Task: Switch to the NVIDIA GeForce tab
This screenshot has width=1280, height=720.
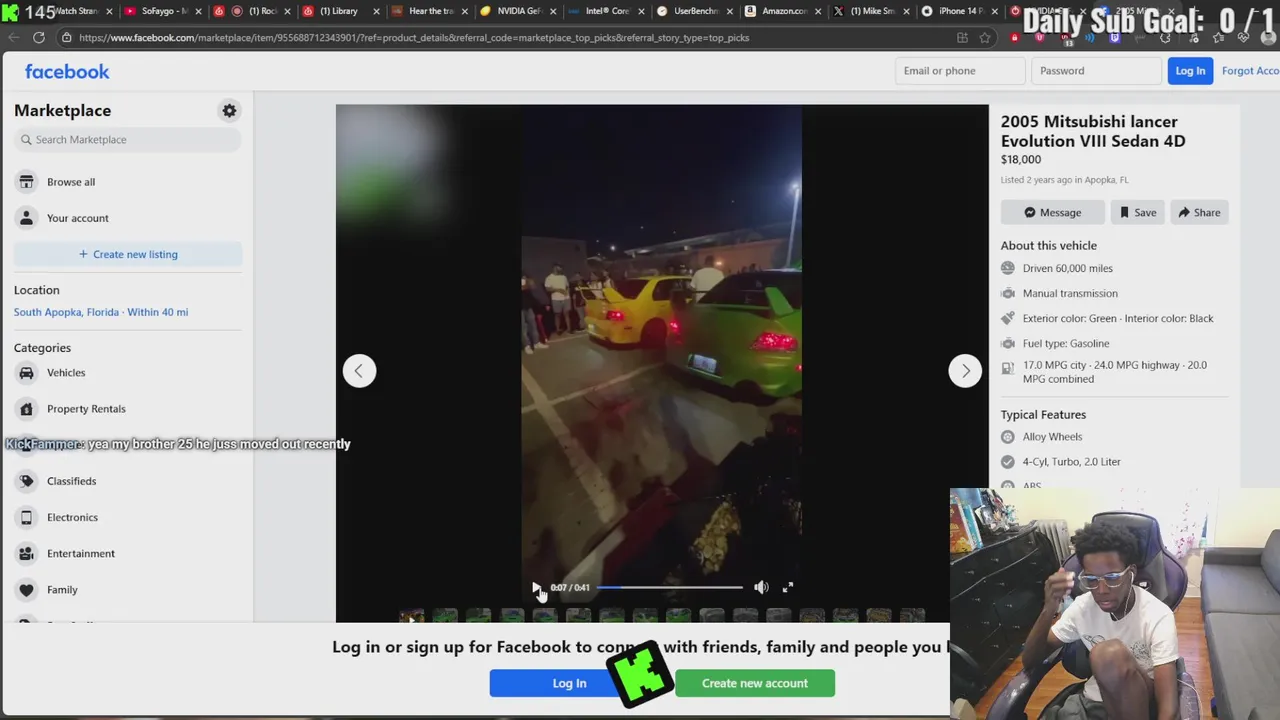Action: [x=517, y=11]
